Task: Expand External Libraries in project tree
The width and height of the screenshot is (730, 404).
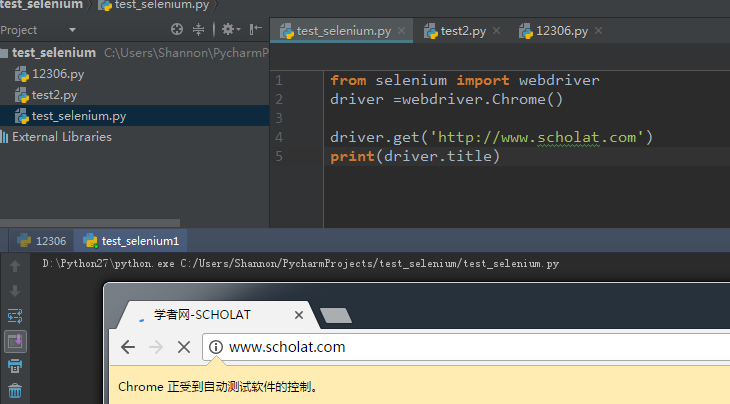Action: tap(5, 137)
